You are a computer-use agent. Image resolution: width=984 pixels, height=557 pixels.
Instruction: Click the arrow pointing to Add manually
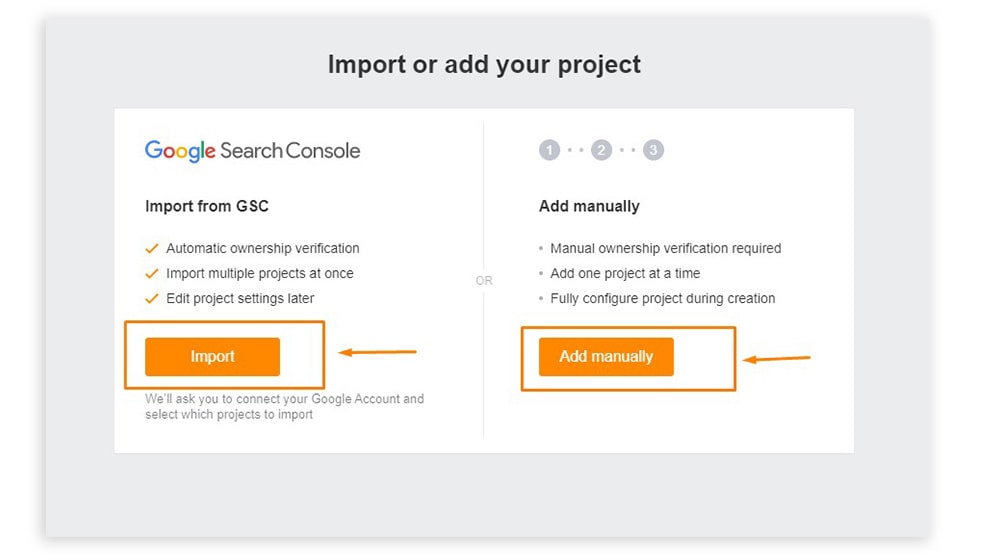click(776, 358)
